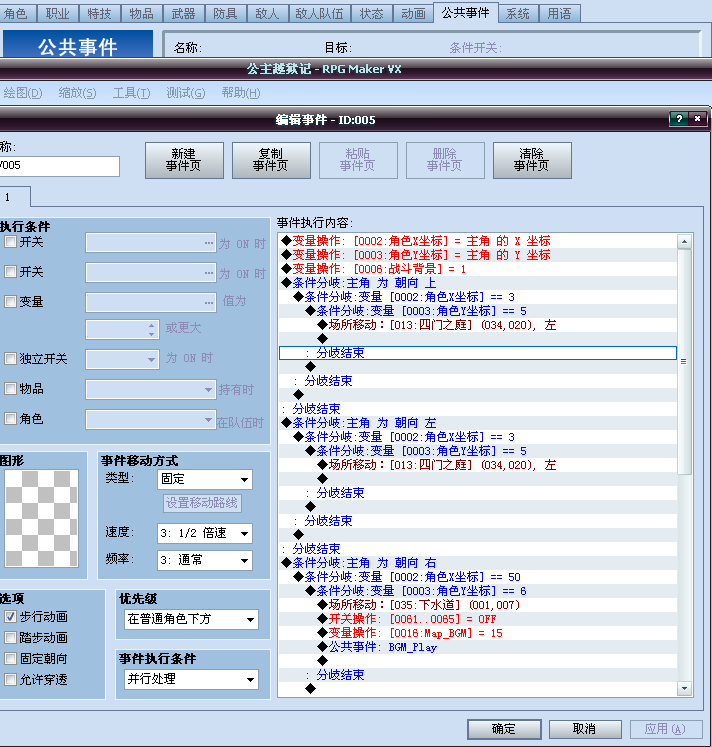
Task: Close the 编辑事件 dialog with X icon
Action: tap(697, 119)
